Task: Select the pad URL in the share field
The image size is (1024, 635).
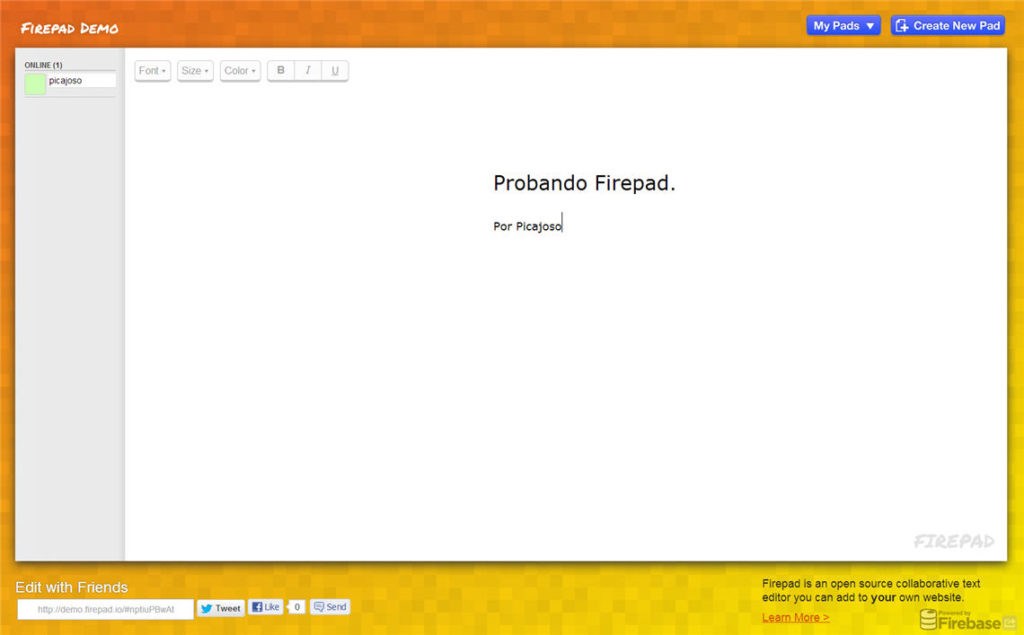Action: point(105,608)
